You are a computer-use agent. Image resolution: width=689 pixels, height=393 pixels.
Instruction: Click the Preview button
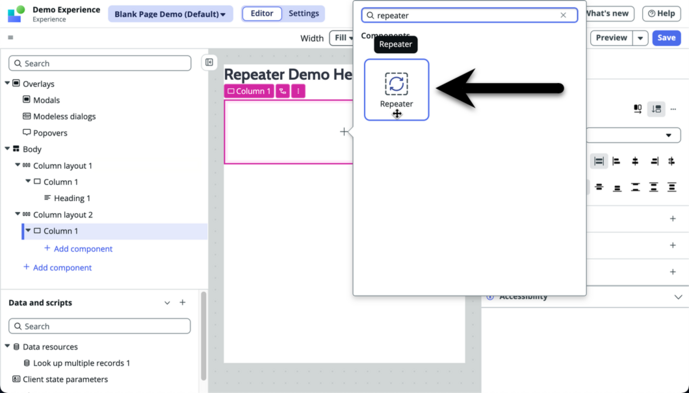pos(611,38)
